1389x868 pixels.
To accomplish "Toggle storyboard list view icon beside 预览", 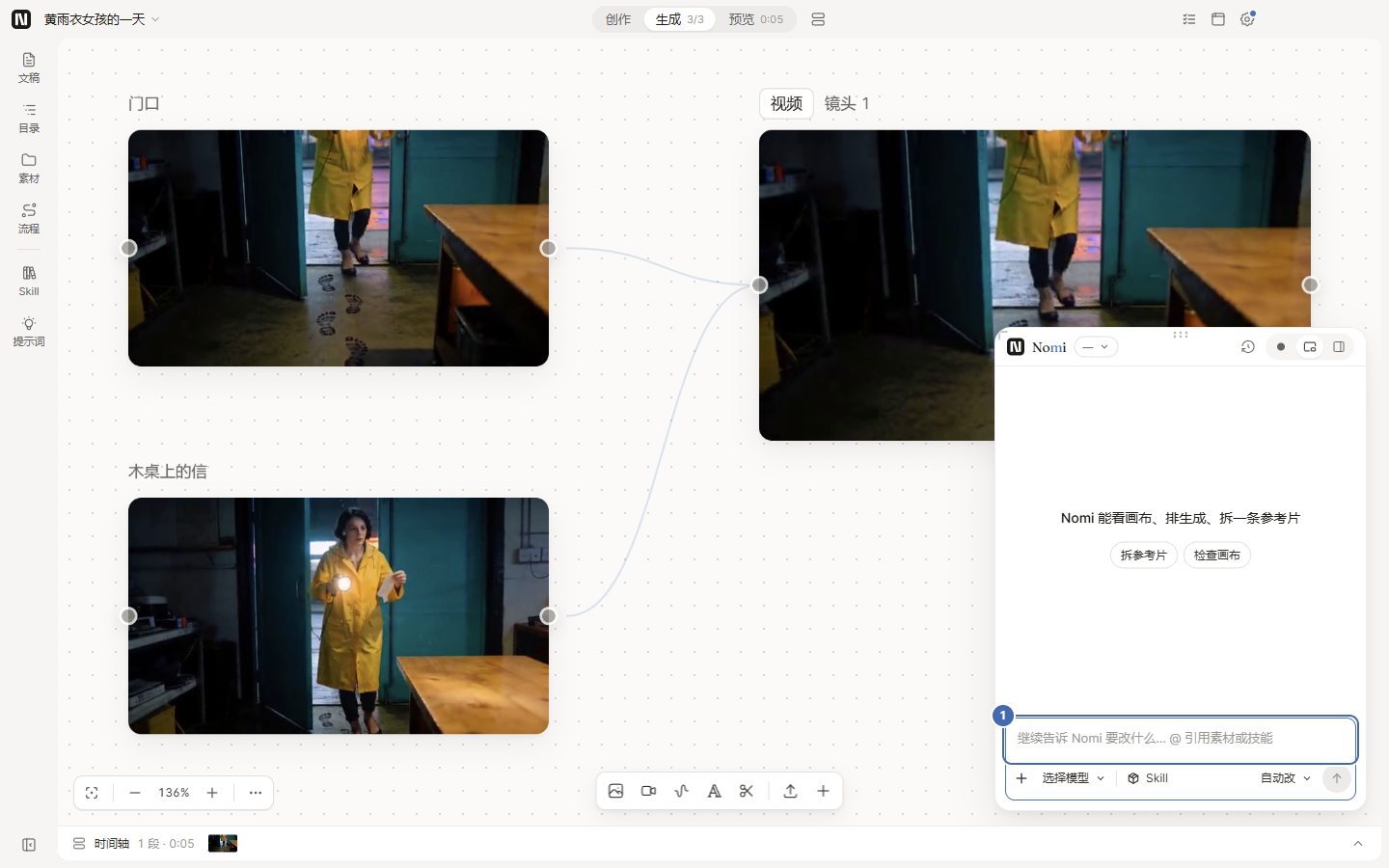I will pyautogui.click(x=818, y=19).
